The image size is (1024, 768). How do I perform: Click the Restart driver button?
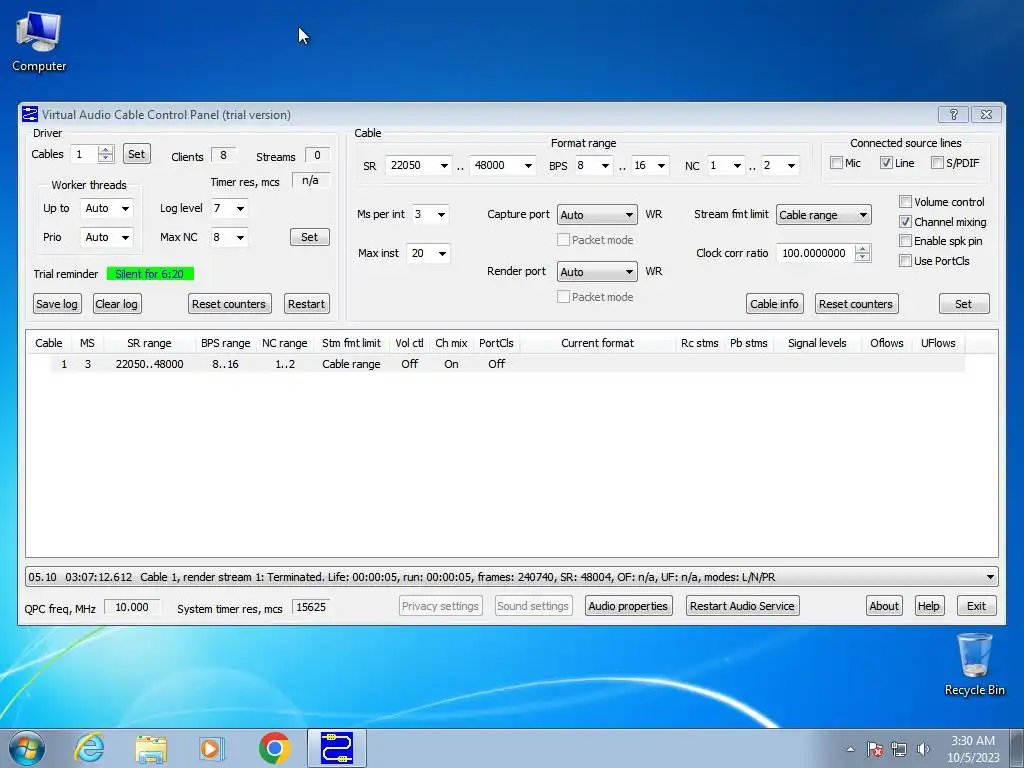coord(306,304)
